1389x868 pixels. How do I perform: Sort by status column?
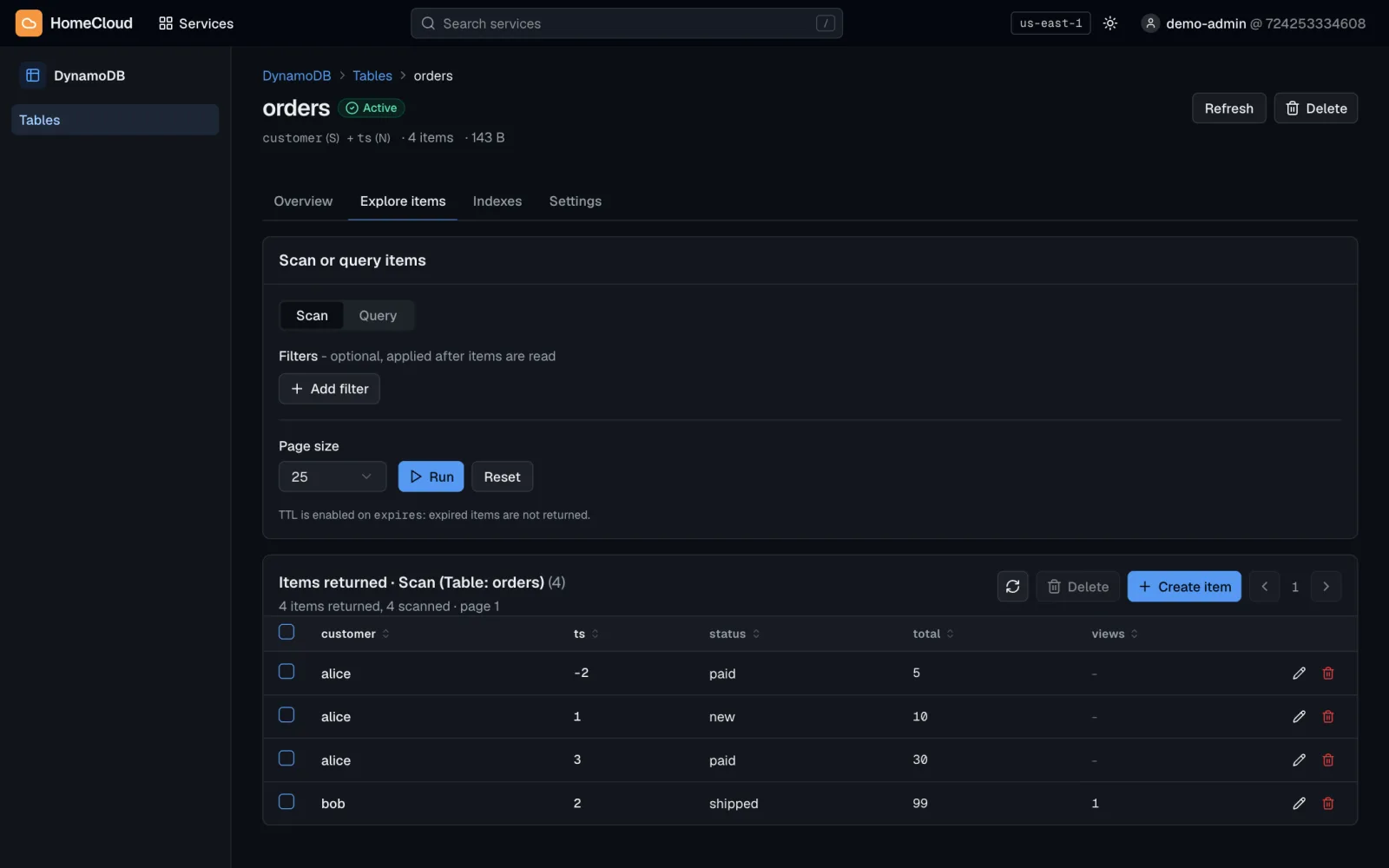(x=734, y=634)
